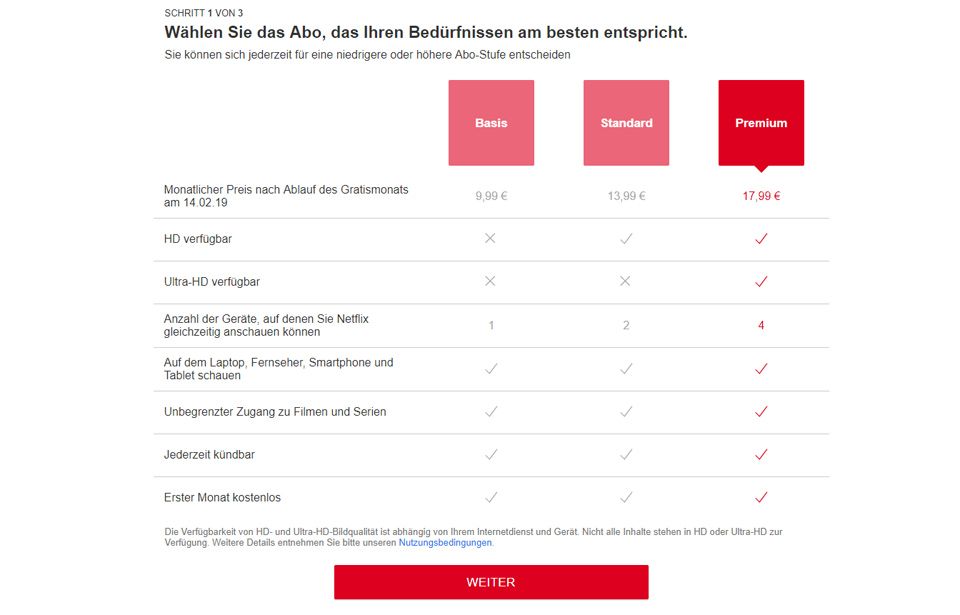Select the Basis plan tile
This screenshot has height=615, width=960.
click(491, 123)
